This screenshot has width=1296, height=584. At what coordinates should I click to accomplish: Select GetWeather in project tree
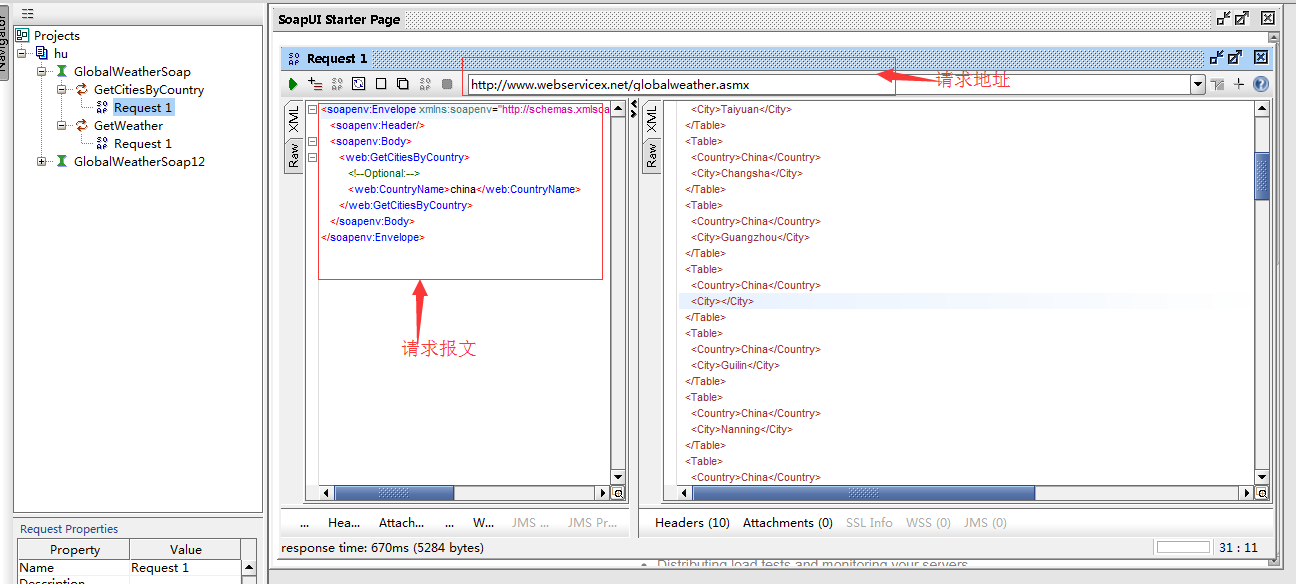click(128, 125)
